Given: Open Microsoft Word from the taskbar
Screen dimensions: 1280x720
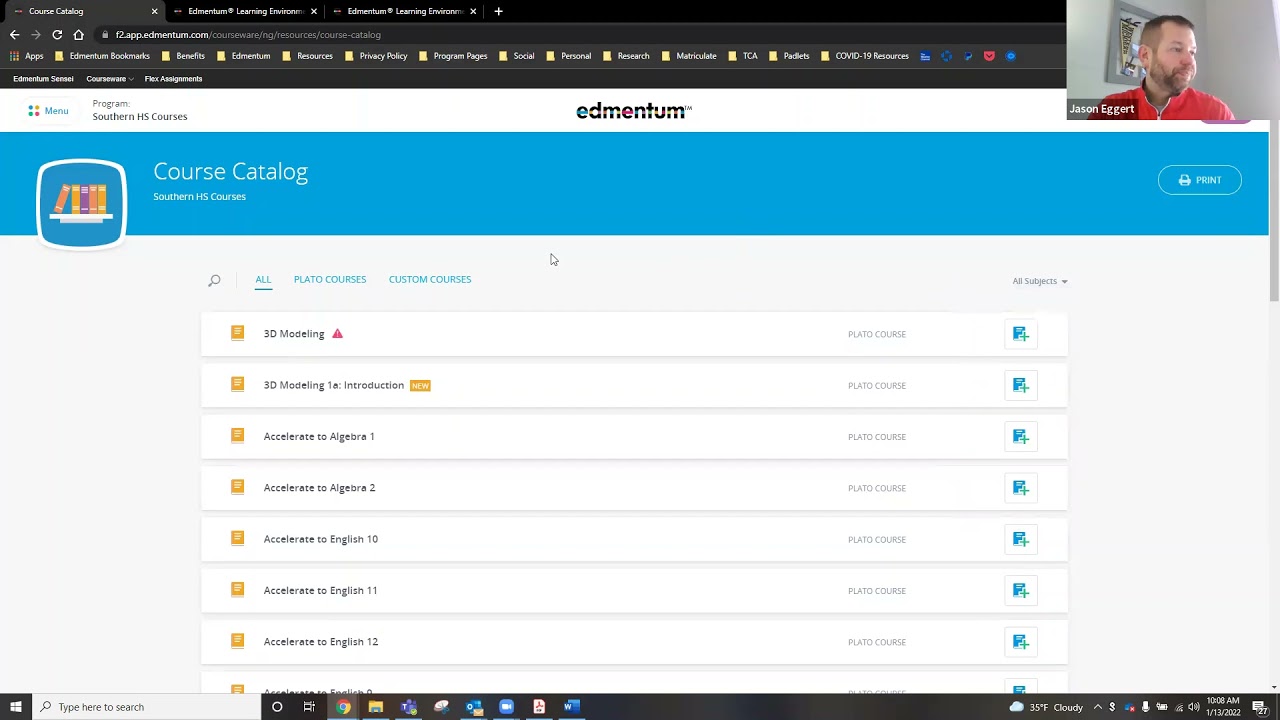Looking at the screenshot, I should [571, 707].
